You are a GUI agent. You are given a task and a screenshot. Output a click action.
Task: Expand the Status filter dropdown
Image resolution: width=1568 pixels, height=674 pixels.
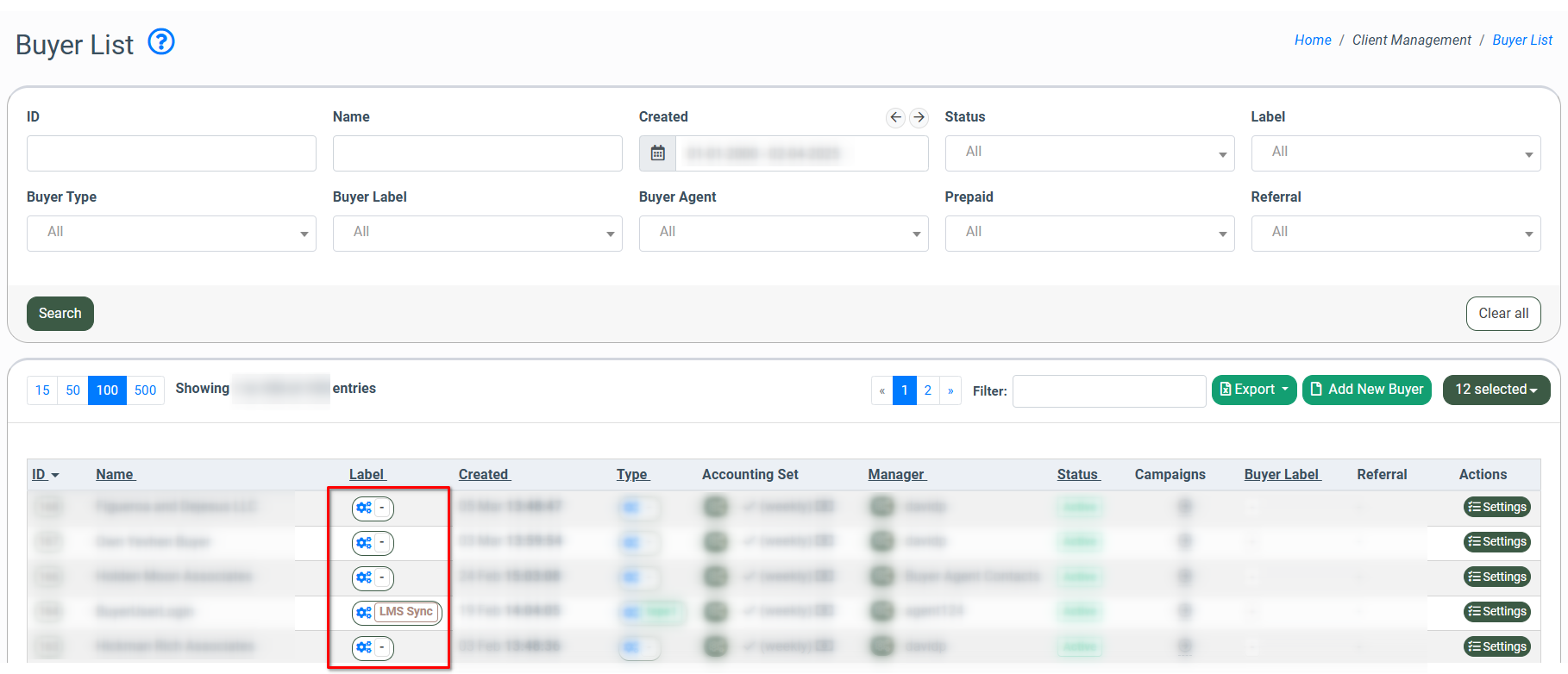coord(1088,153)
